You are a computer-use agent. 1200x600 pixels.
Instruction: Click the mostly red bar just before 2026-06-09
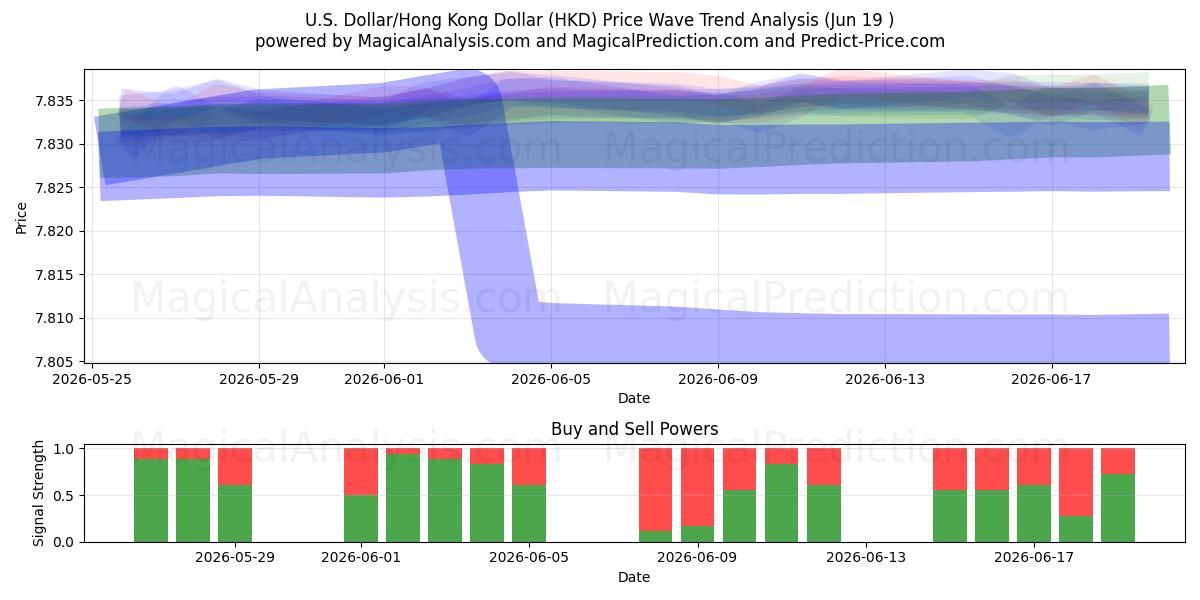click(x=656, y=495)
